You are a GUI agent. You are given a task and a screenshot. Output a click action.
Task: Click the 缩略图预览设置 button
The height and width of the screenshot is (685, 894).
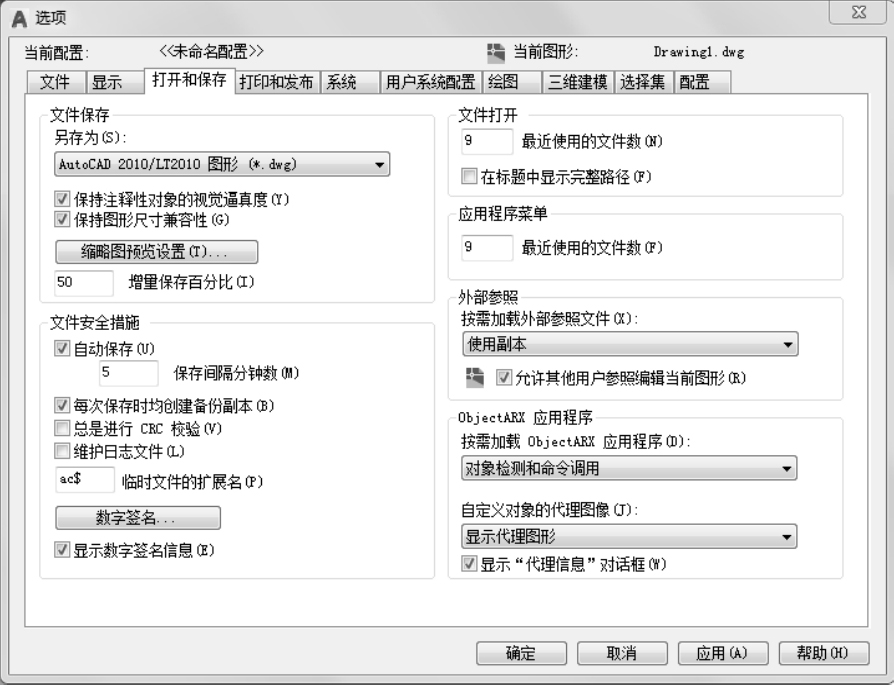tap(157, 252)
